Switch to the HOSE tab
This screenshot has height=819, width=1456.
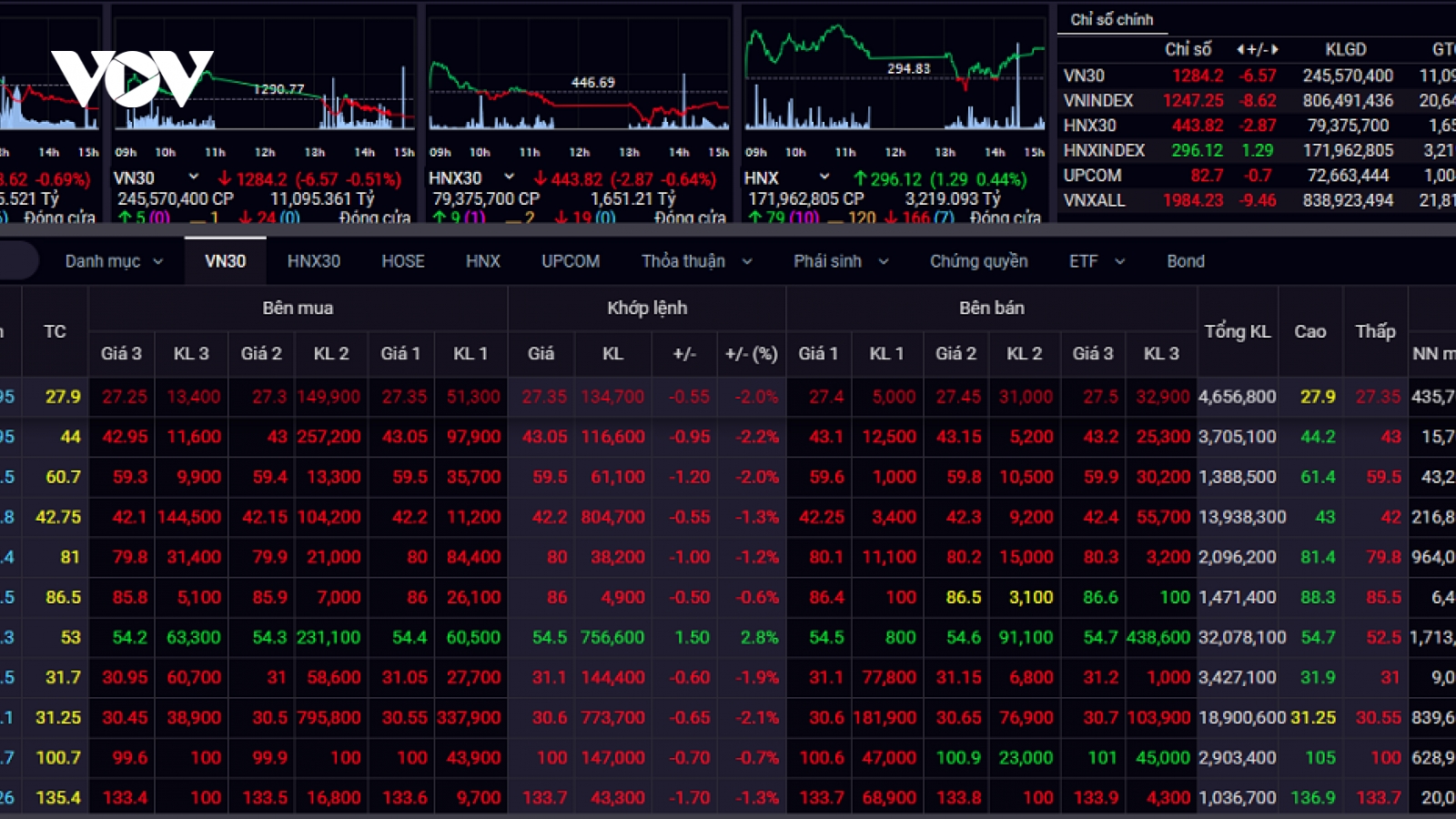click(403, 261)
